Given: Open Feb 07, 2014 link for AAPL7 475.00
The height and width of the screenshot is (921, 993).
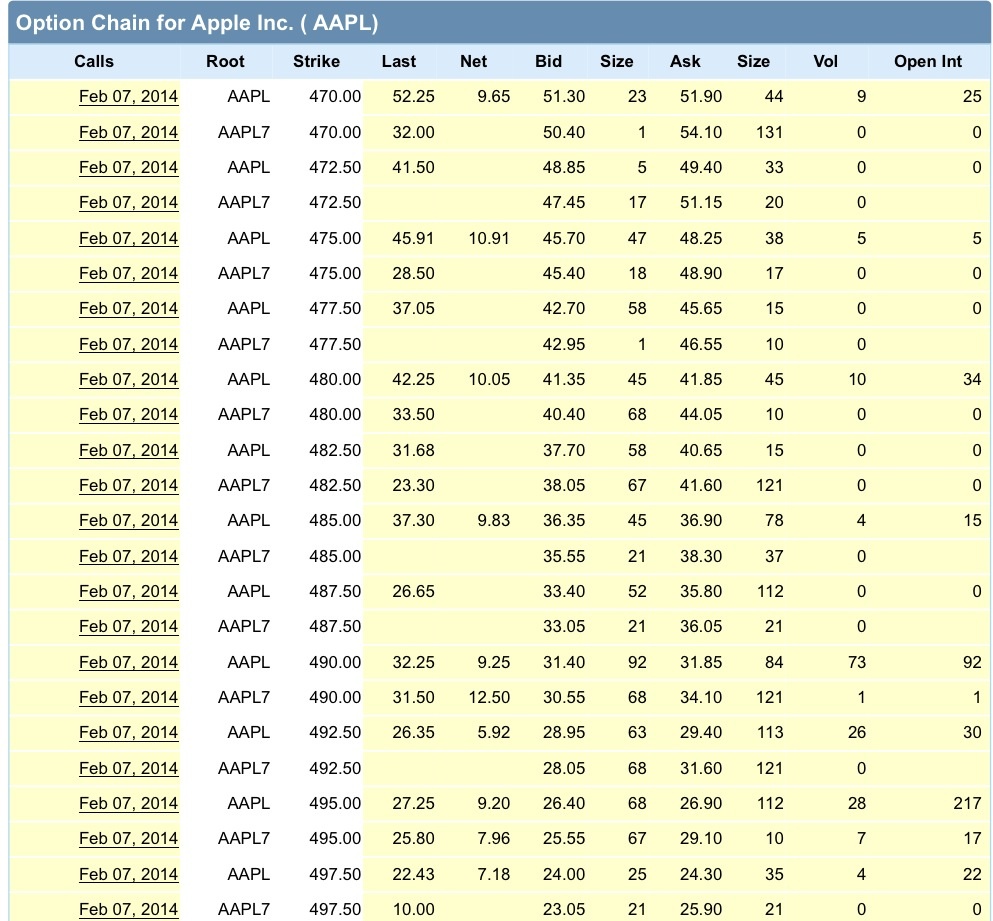Looking at the screenshot, I should 129,274.
